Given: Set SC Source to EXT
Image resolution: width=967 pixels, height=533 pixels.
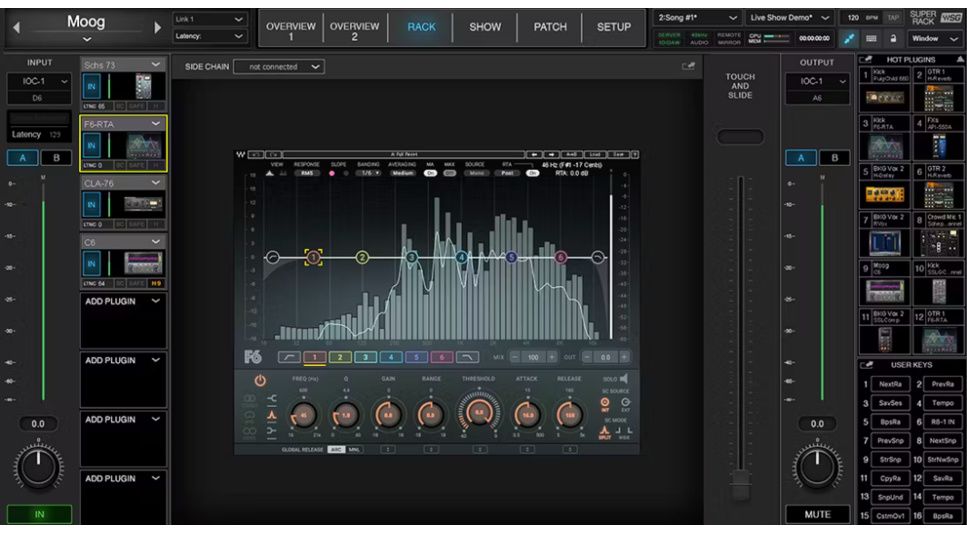Looking at the screenshot, I should pos(625,404).
